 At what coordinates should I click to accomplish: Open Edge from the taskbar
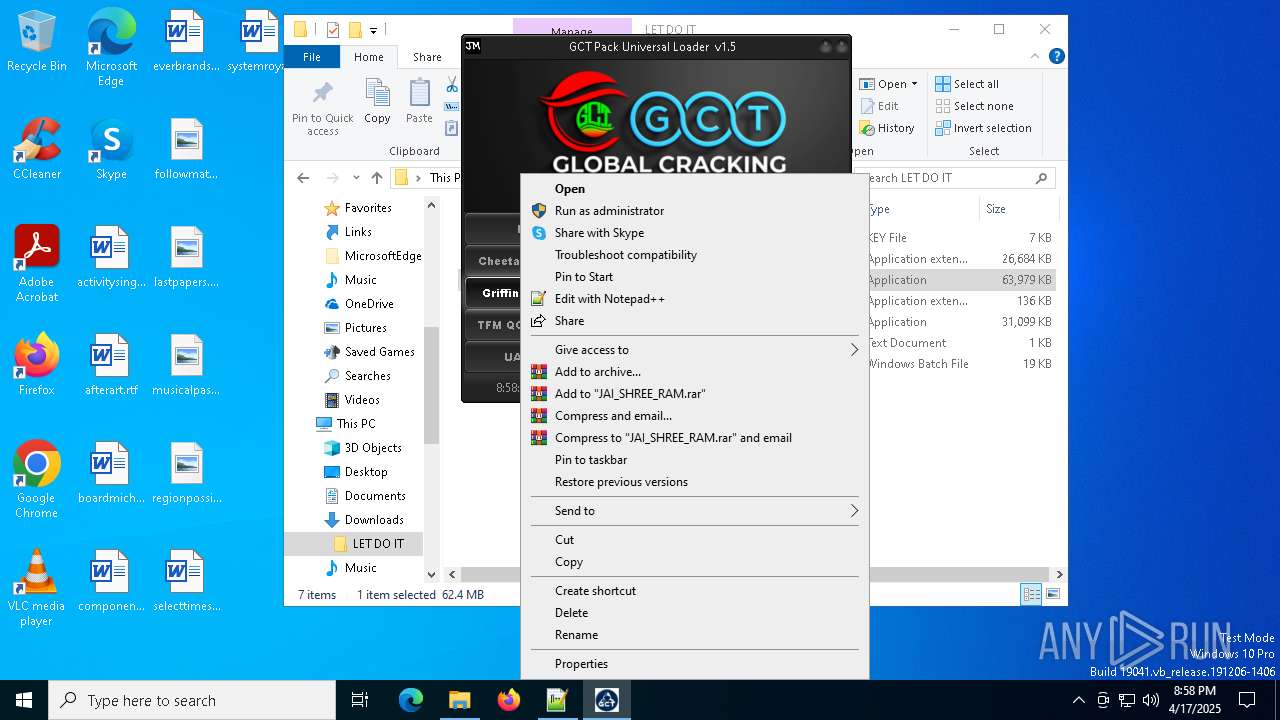click(x=411, y=700)
